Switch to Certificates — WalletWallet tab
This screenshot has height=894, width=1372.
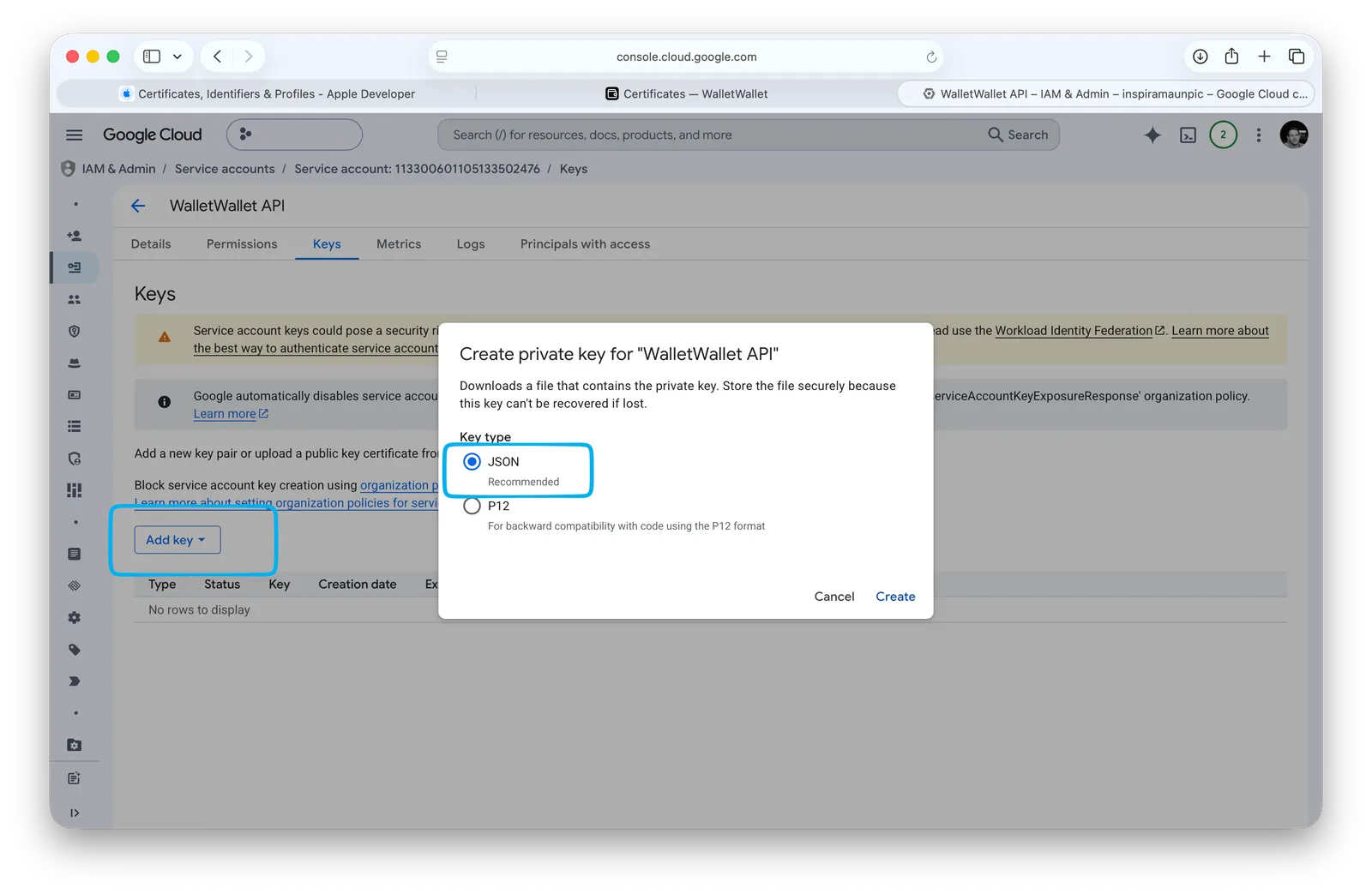tap(686, 94)
